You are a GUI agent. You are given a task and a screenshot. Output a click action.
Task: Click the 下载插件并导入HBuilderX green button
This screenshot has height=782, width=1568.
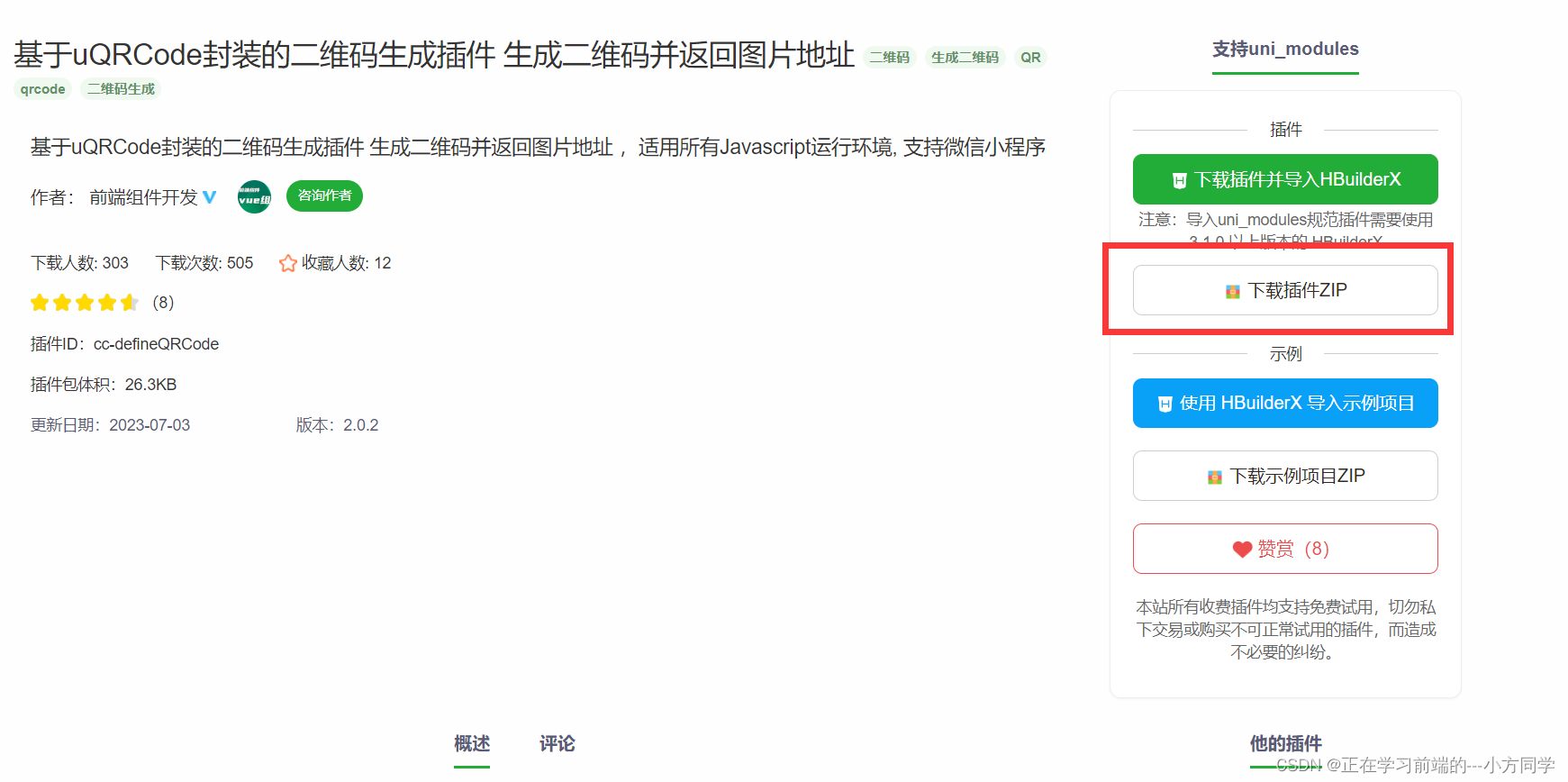(1285, 179)
